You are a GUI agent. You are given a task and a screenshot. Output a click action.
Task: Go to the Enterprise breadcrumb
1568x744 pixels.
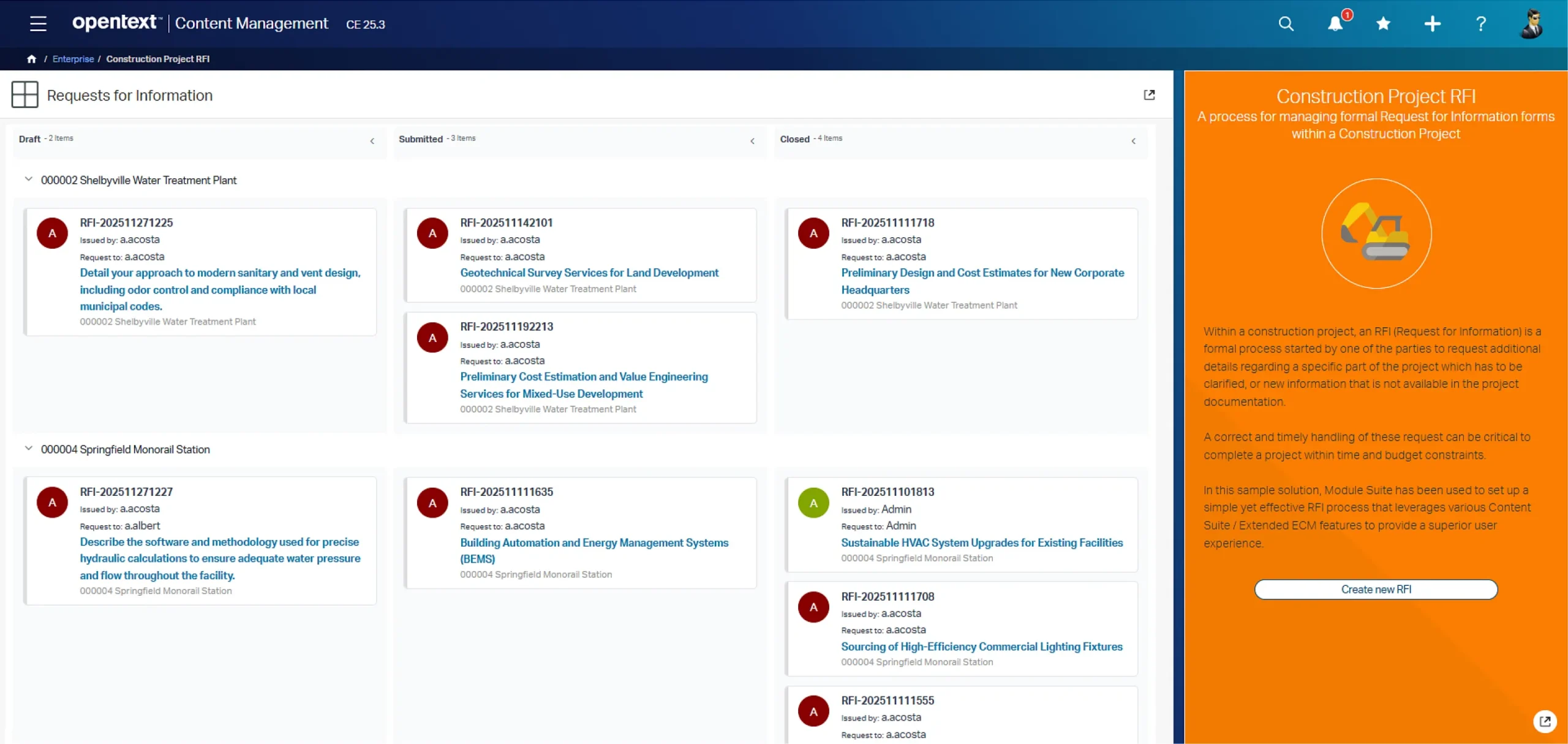pos(73,59)
